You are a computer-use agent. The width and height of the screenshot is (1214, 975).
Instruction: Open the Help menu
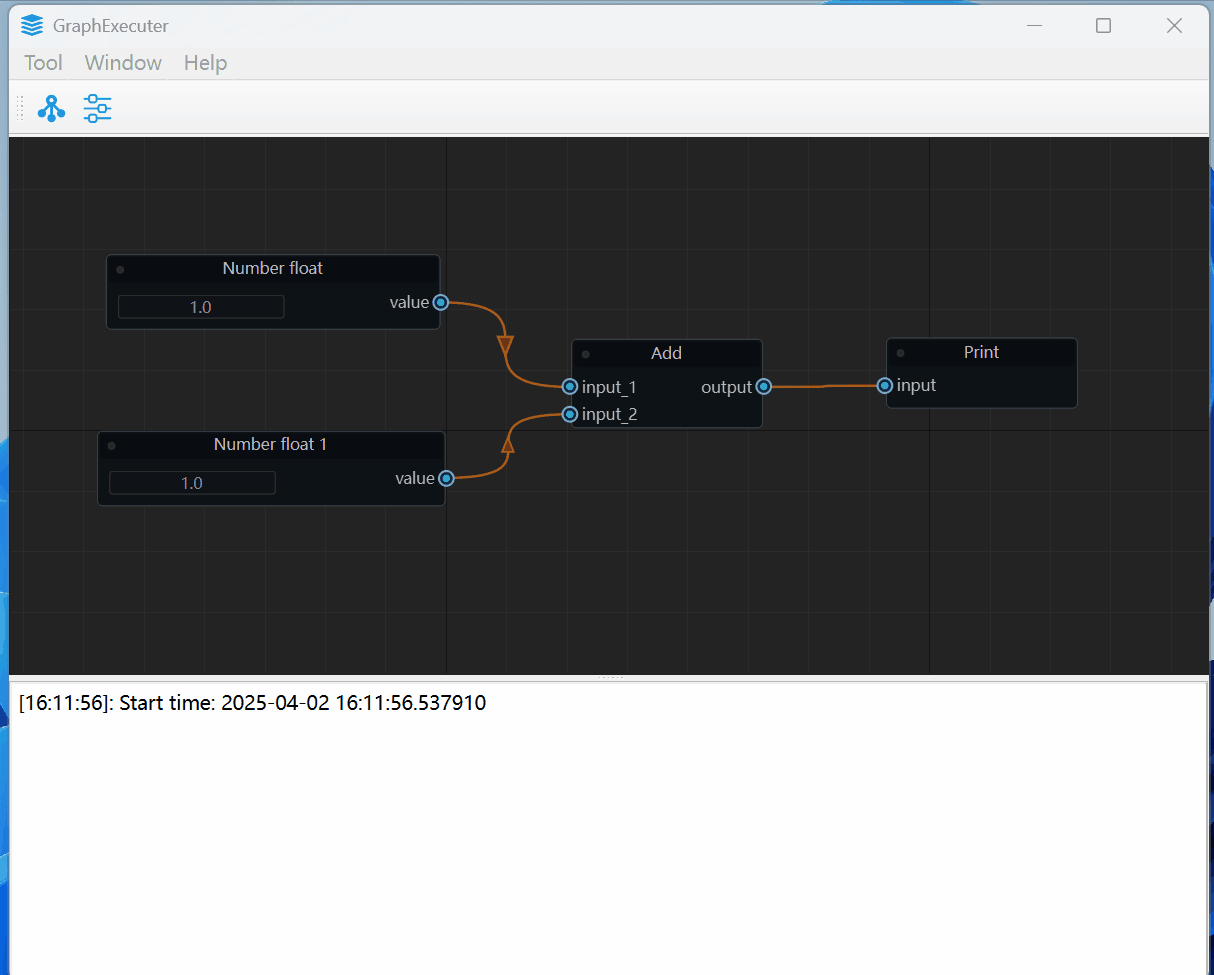tap(204, 62)
